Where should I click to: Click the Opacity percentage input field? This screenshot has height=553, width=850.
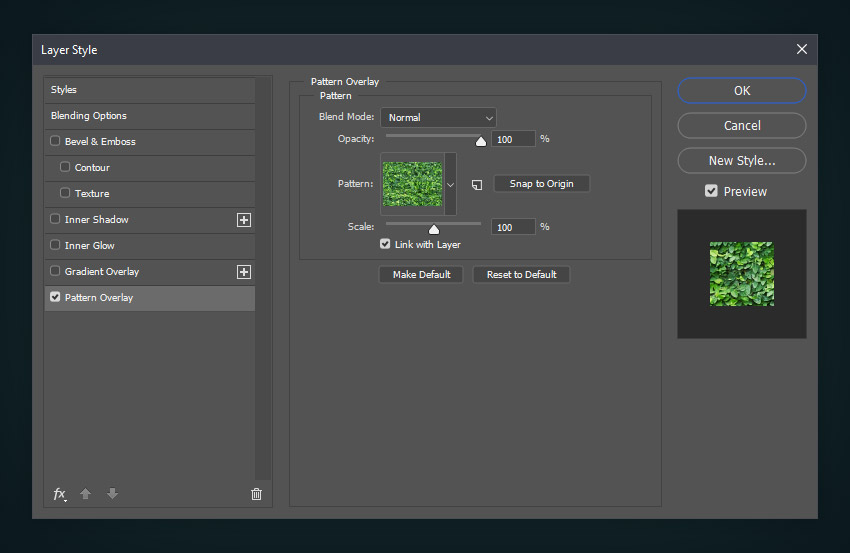[514, 139]
